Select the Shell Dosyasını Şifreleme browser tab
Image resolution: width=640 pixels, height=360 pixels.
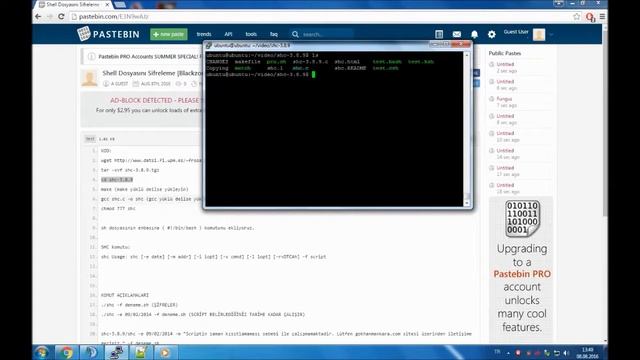click(73, 4)
